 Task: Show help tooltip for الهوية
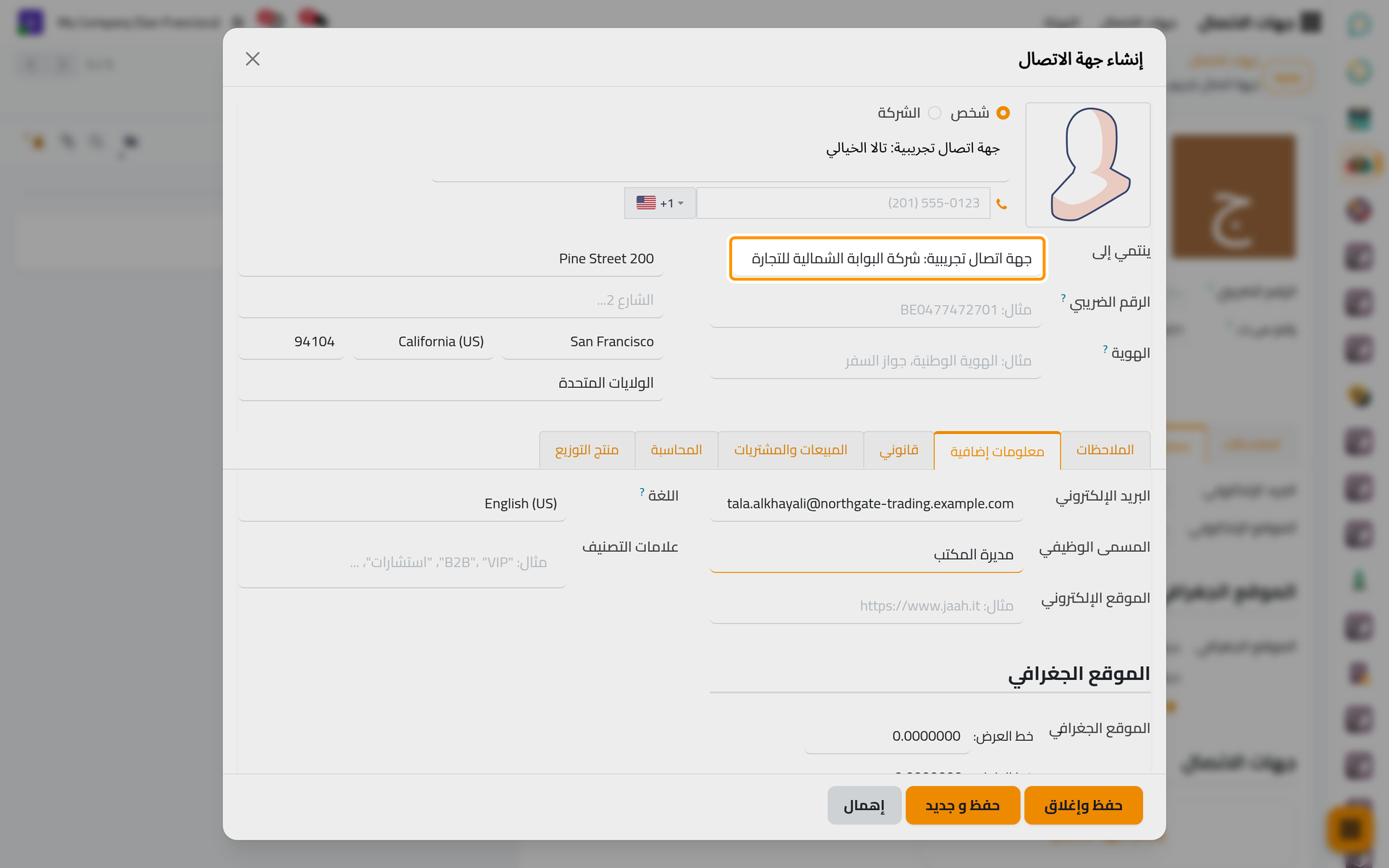coord(1105,349)
